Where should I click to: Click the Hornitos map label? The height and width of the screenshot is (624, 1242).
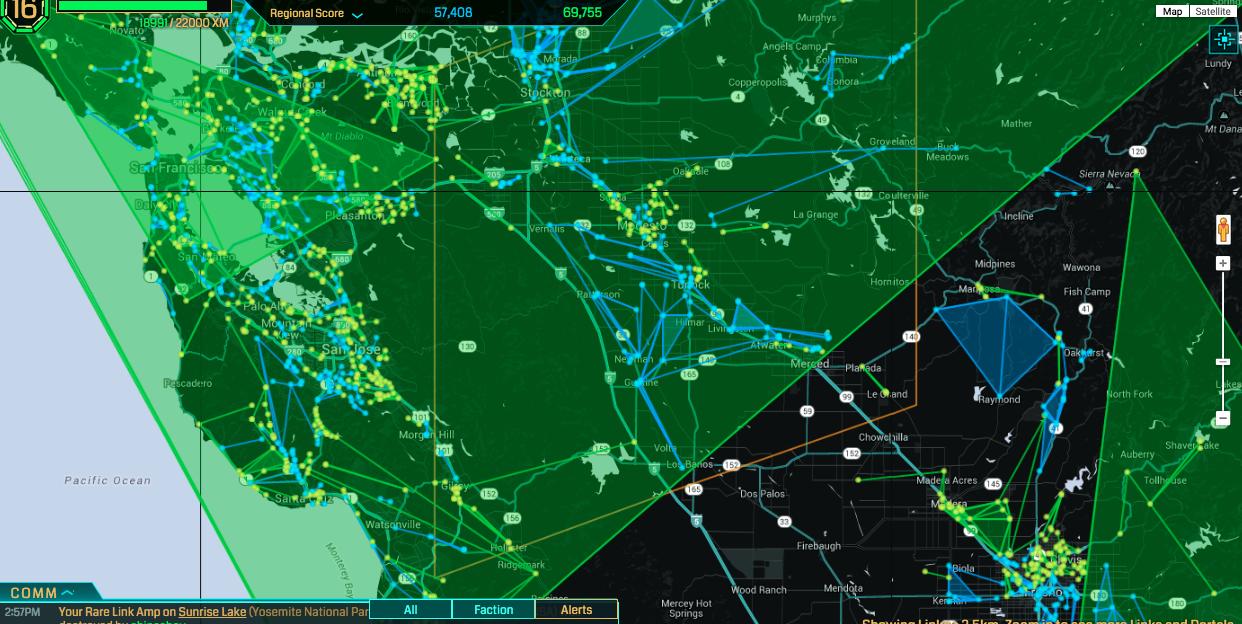(890, 282)
